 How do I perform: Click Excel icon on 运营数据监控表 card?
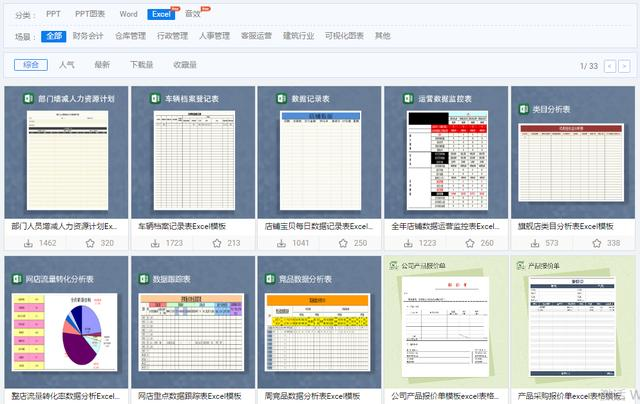(x=408, y=98)
